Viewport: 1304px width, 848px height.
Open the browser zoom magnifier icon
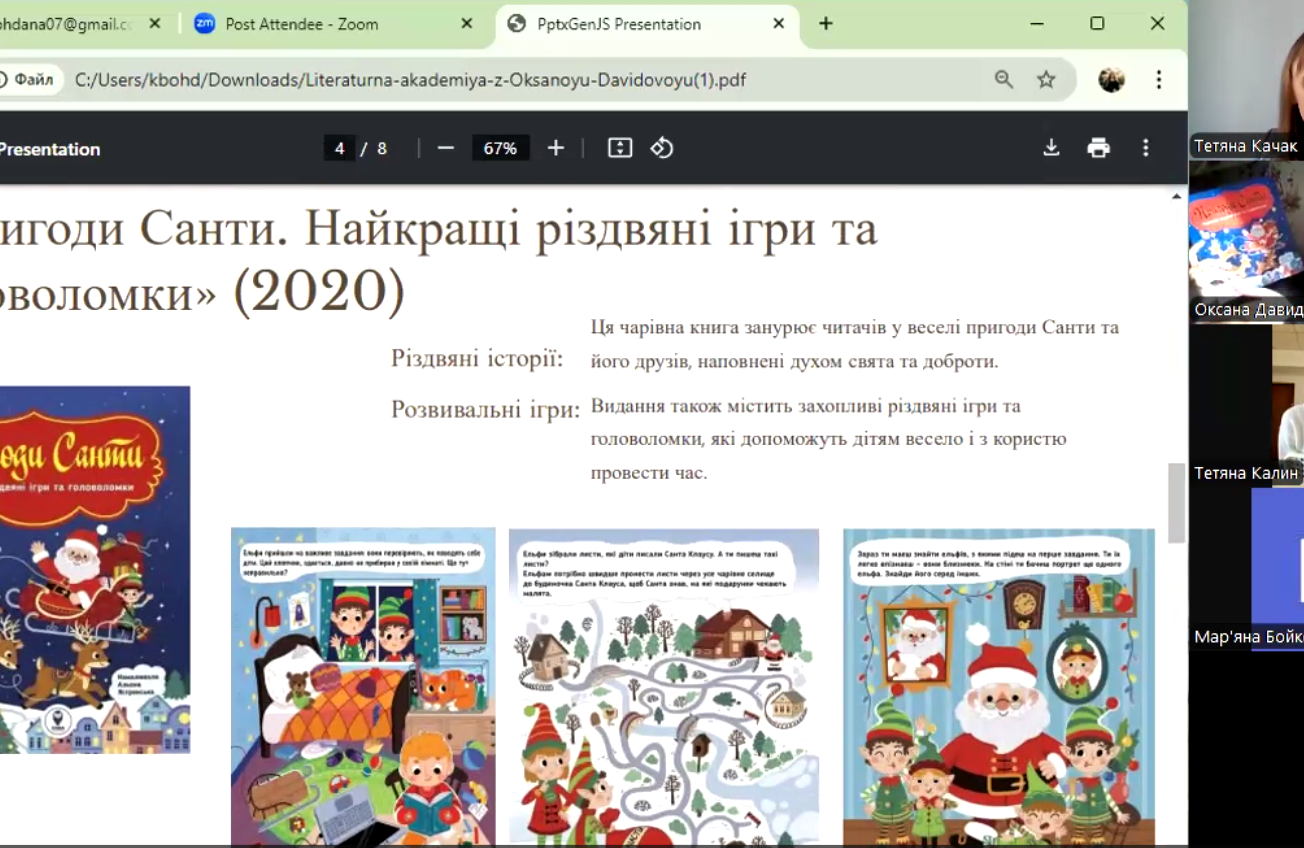tap(1003, 80)
